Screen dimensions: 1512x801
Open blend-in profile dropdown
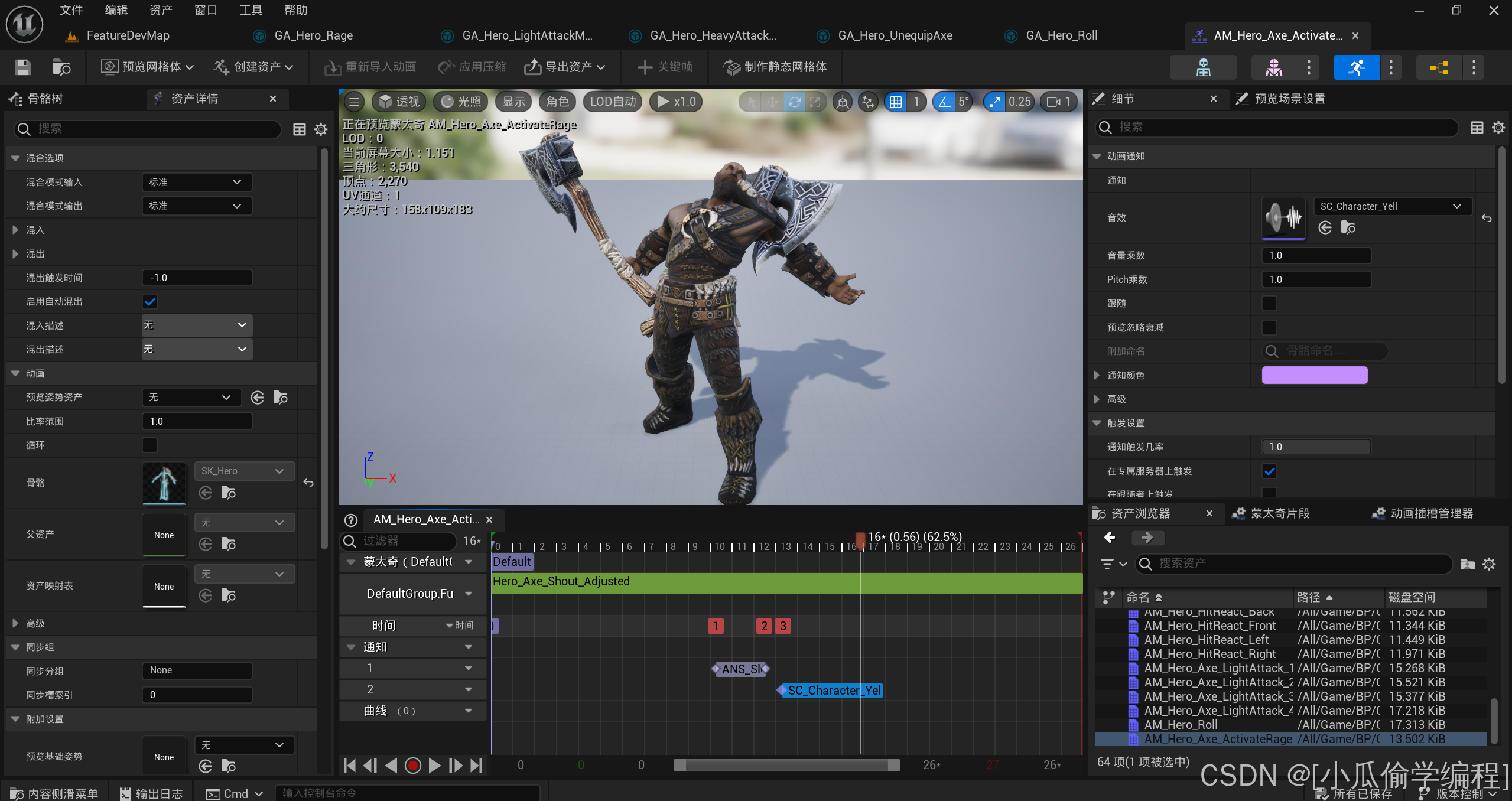[197, 325]
